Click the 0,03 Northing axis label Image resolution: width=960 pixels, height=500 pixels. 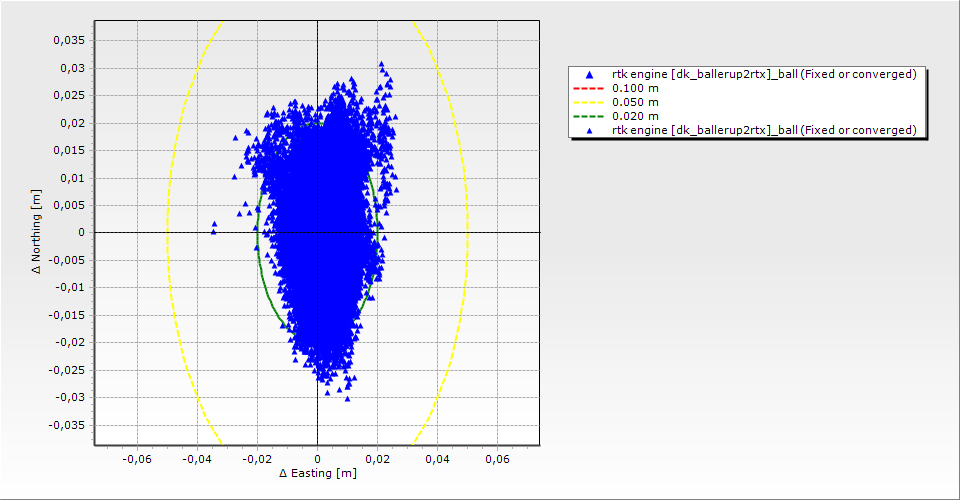click(72, 68)
